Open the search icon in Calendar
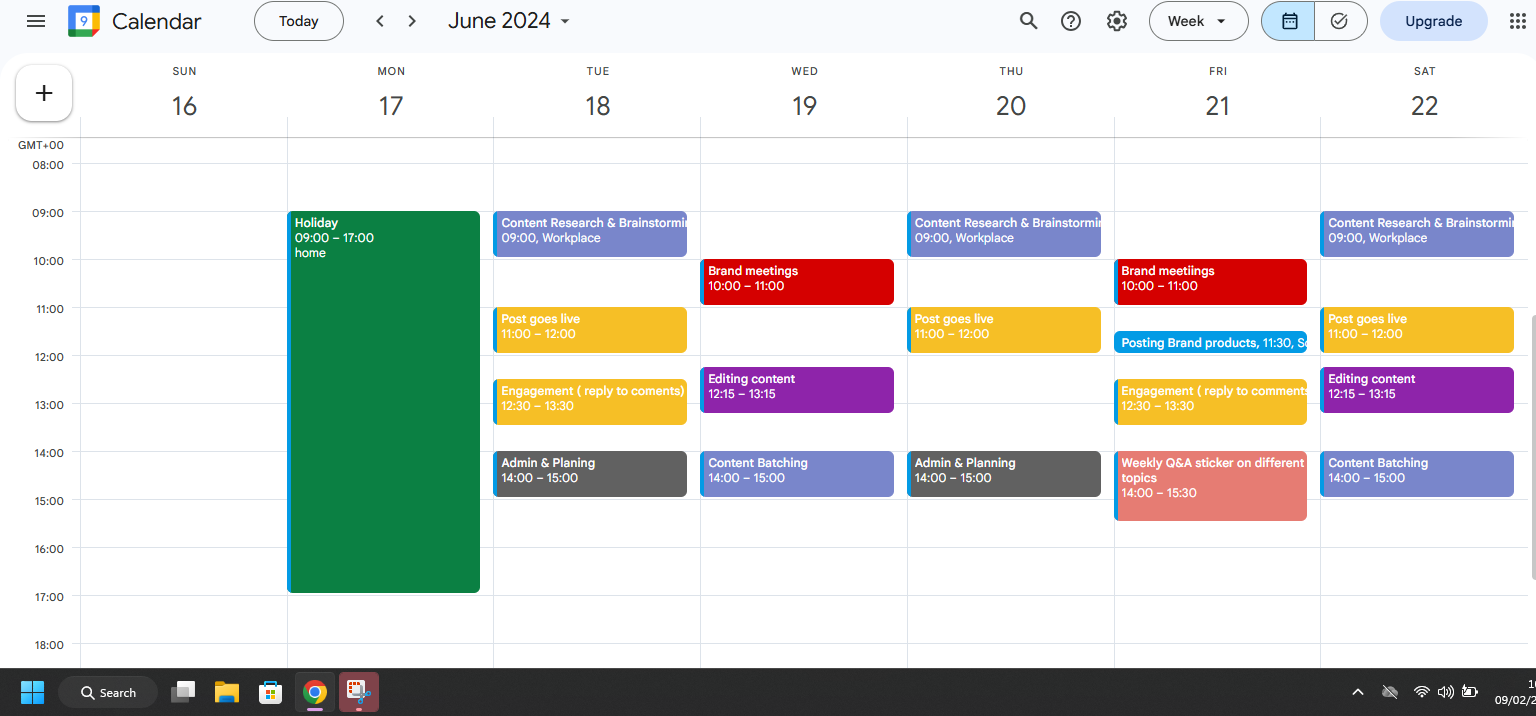Image resolution: width=1536 pixels, height=716 pixels. [1028, 20]
